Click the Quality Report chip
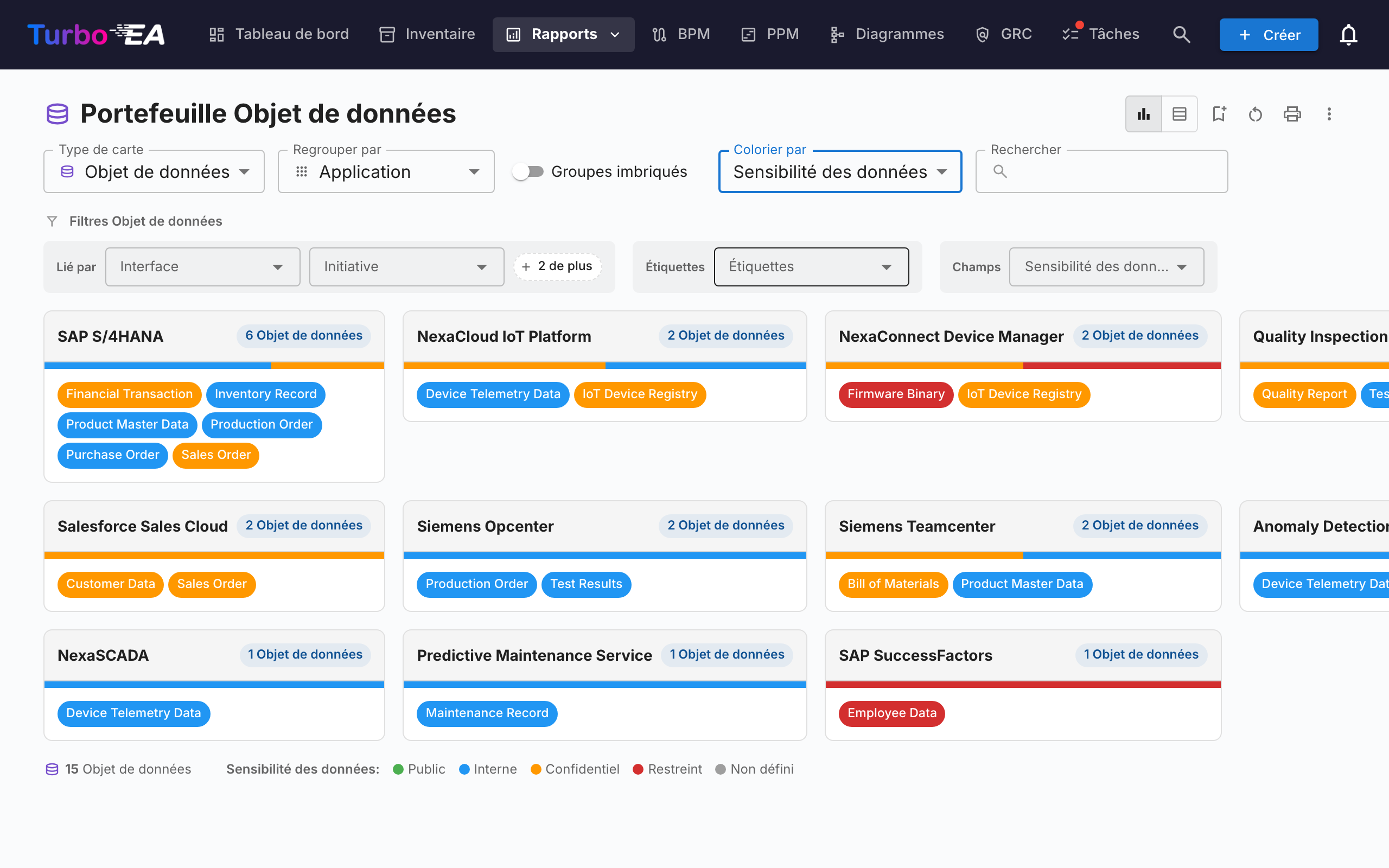This screenshot has width=1389, height=868. click(x=1304, y=394)
